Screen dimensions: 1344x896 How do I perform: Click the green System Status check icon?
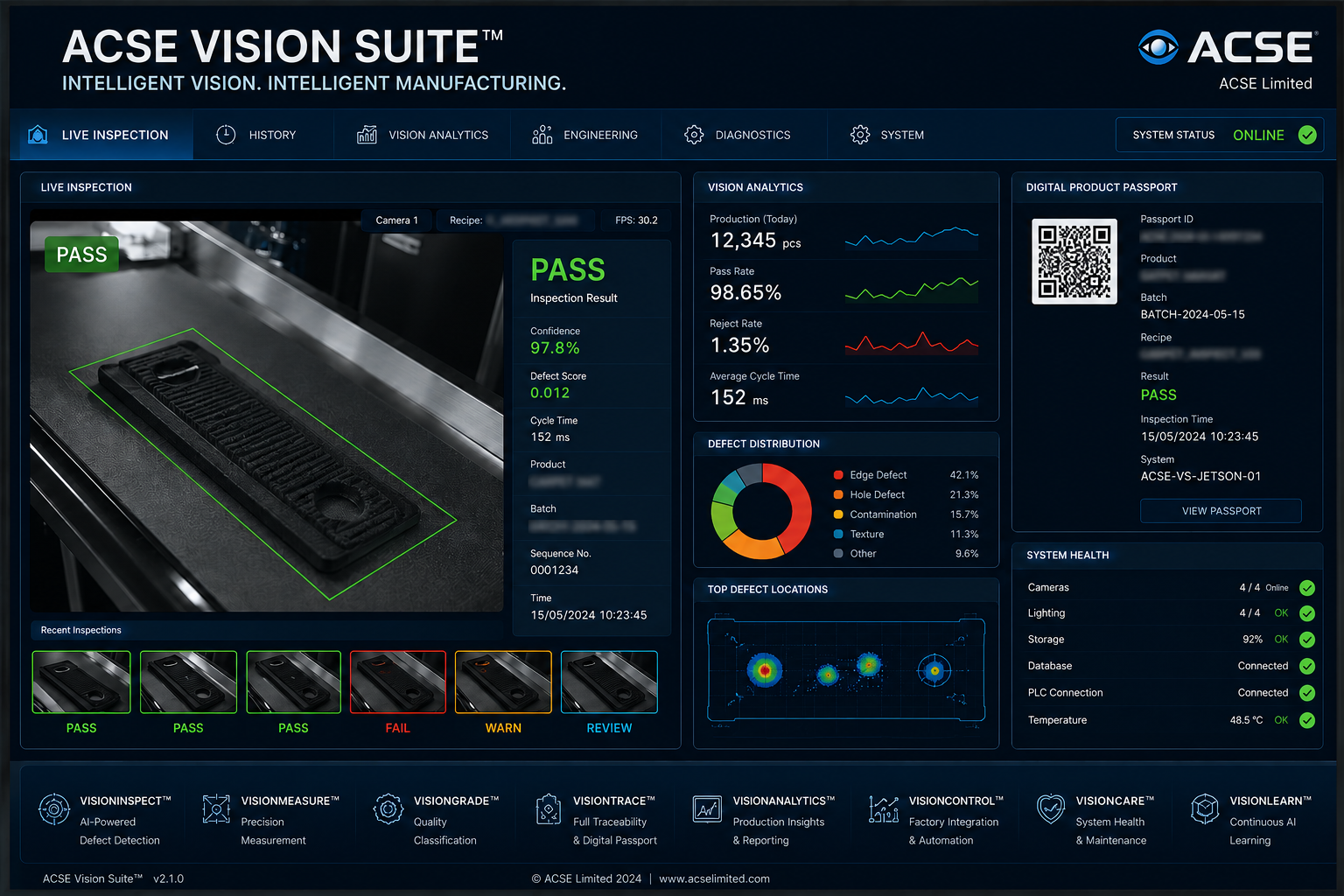[x=1307, y=135]
